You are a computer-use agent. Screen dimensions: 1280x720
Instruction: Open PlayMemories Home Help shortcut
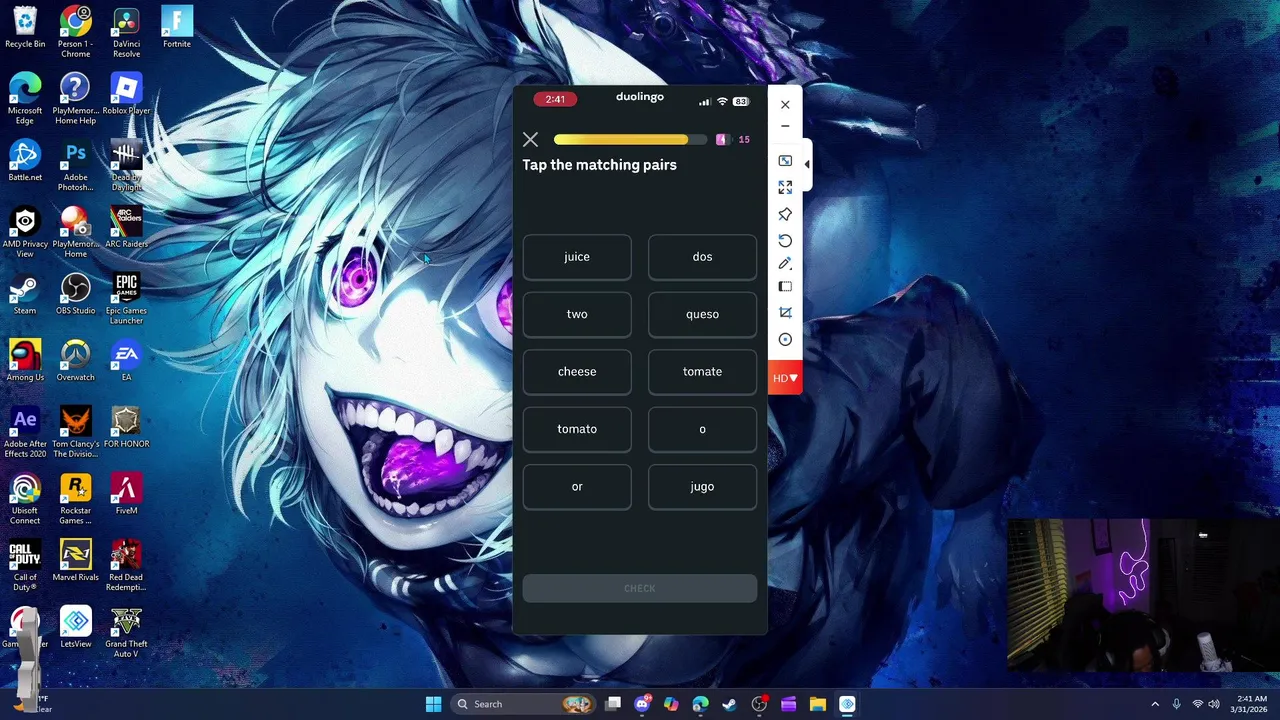click(x=75, y=99)
